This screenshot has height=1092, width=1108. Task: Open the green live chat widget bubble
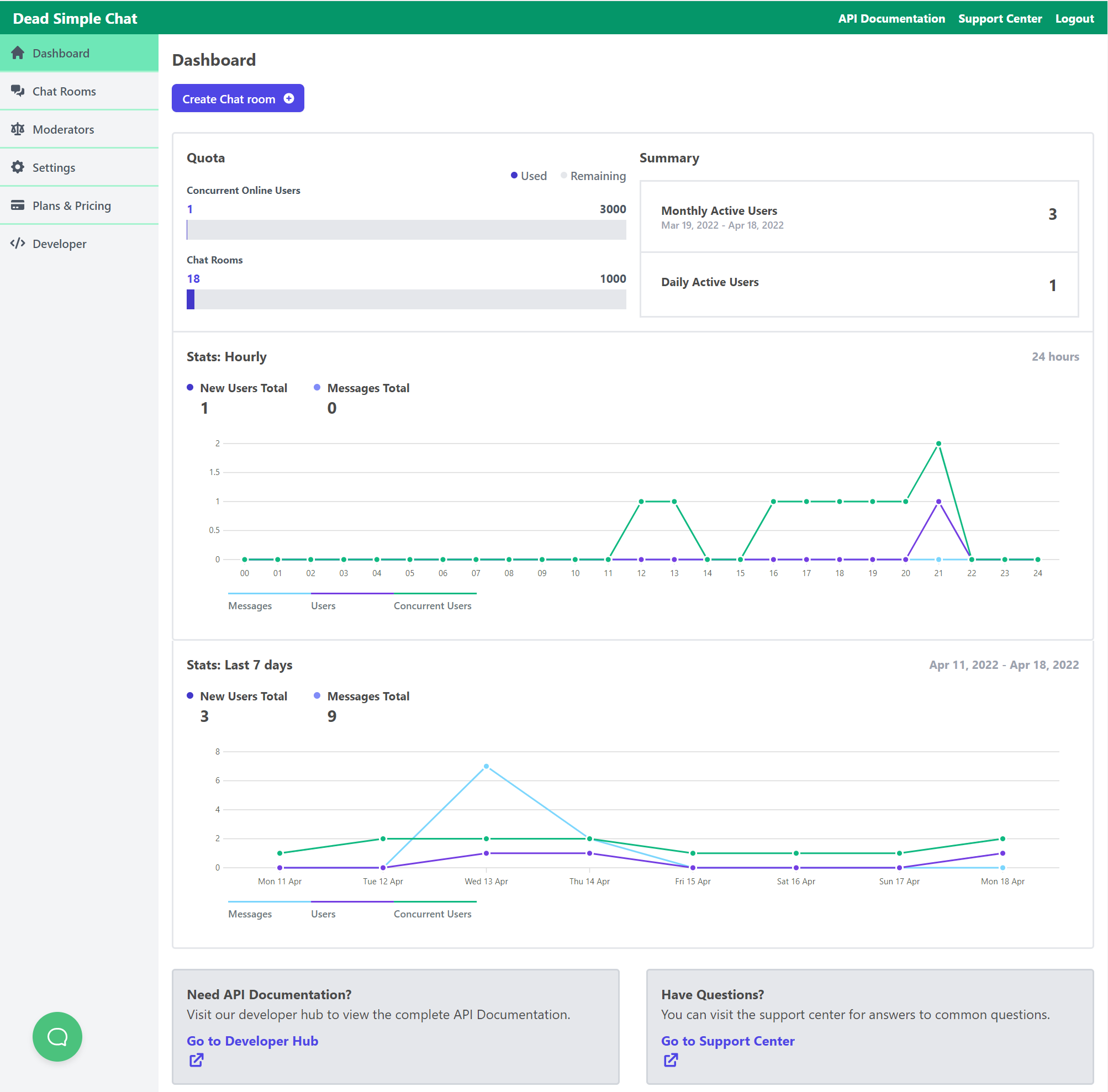coord(57,1036)
